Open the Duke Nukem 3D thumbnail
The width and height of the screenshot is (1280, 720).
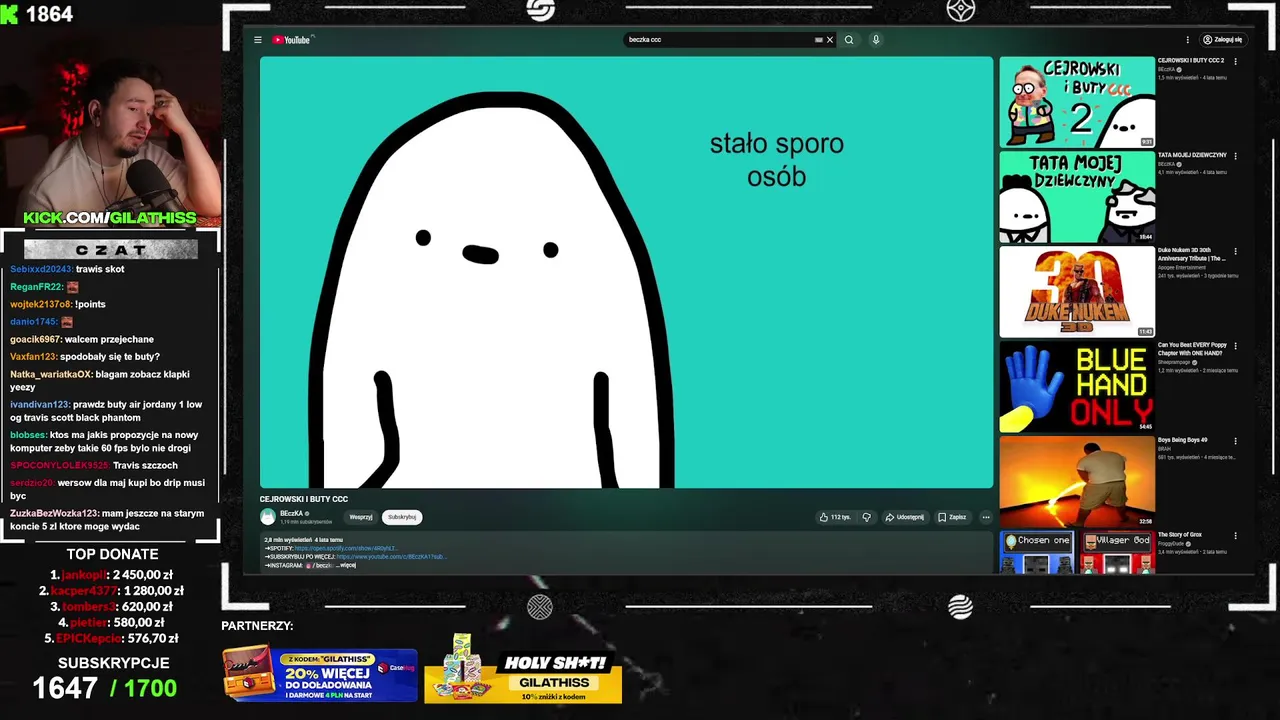1077,292
